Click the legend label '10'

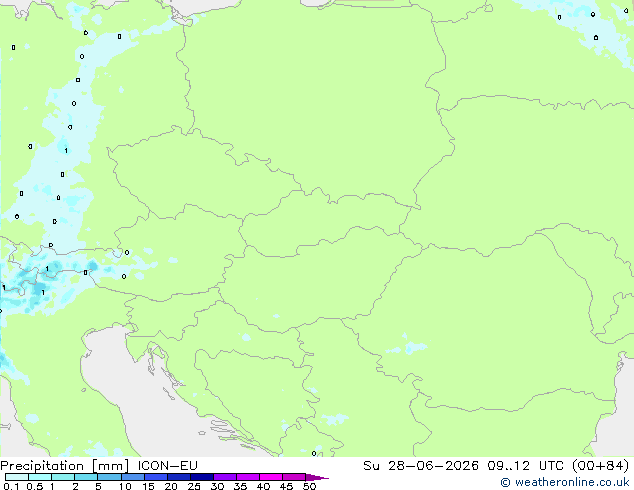[x=125, y=486]
